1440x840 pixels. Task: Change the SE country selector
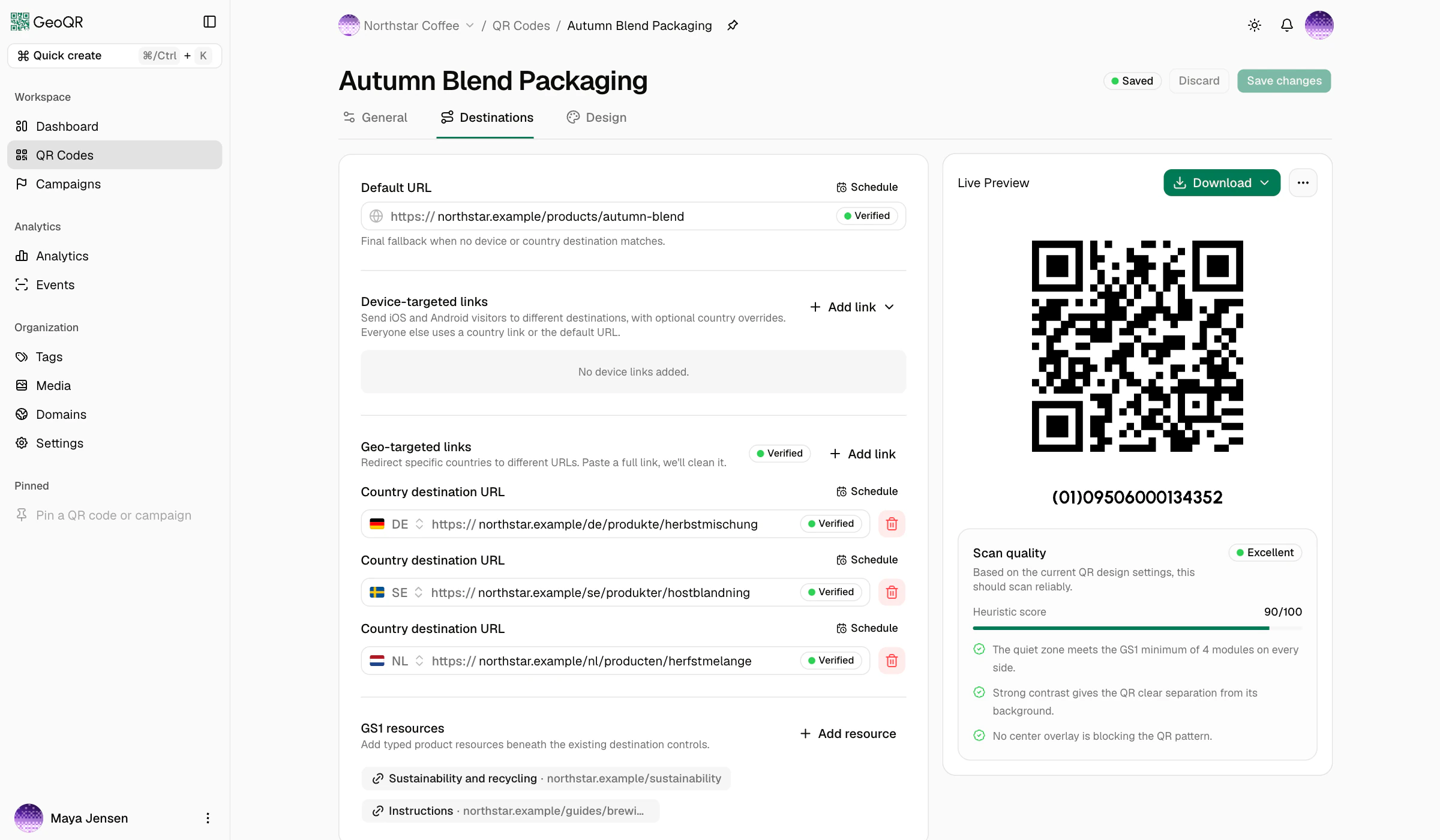[407, 592]
